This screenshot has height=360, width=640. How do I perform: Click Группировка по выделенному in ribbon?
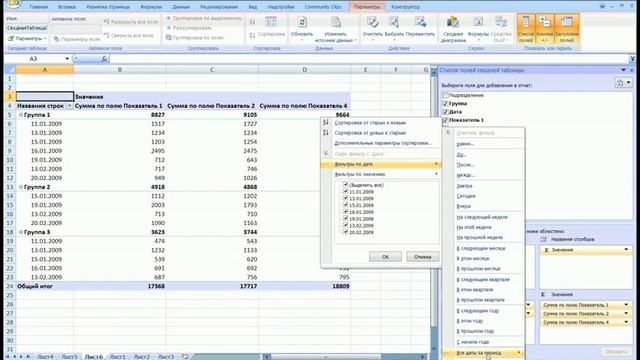204,18
